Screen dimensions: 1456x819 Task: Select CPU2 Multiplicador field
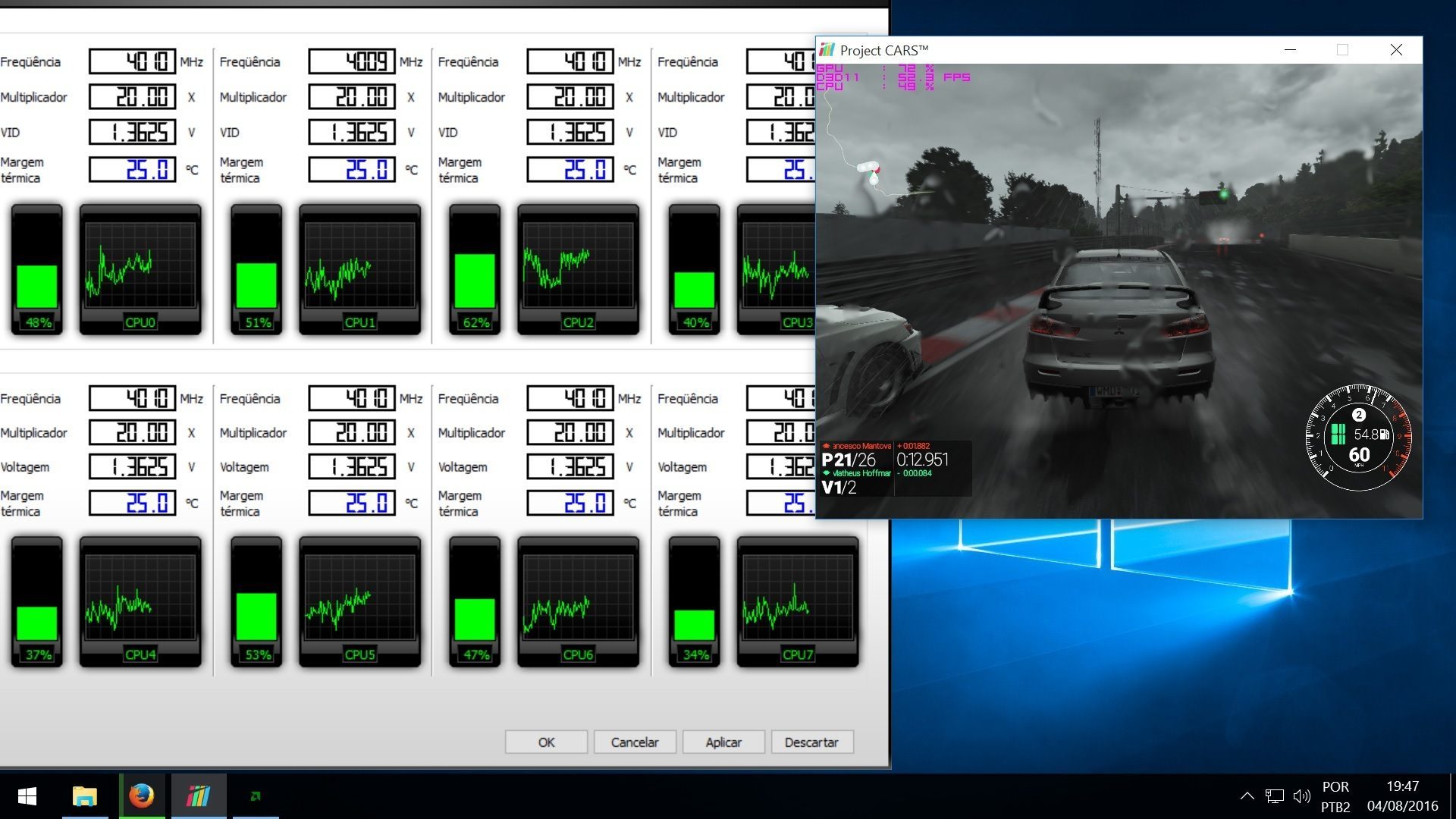click(570, 97)
